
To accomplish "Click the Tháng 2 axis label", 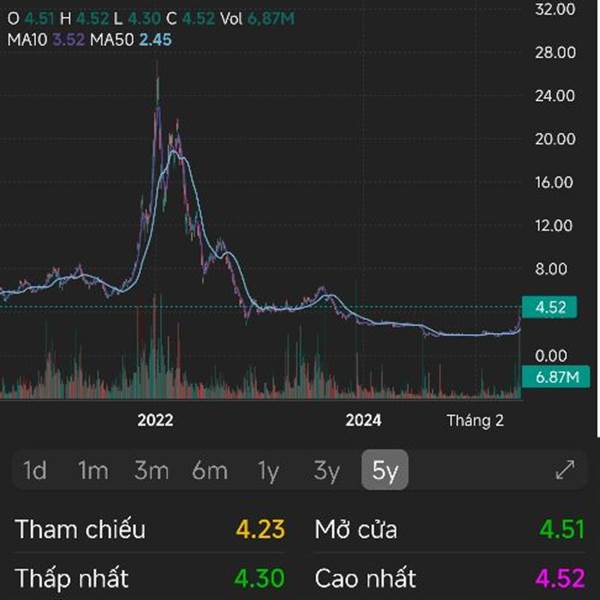I will click(x=475, y=421).
